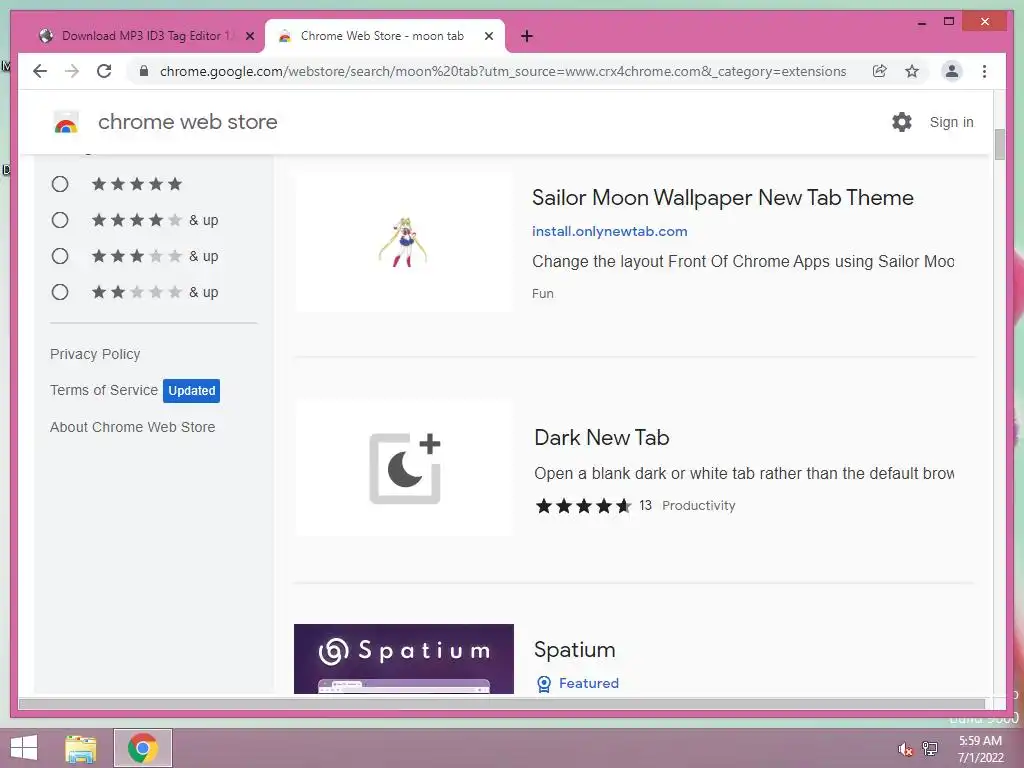Screen dimensions: 1024x768
Task: Open a new tab with the plus button
Action: tap(527, 36)
